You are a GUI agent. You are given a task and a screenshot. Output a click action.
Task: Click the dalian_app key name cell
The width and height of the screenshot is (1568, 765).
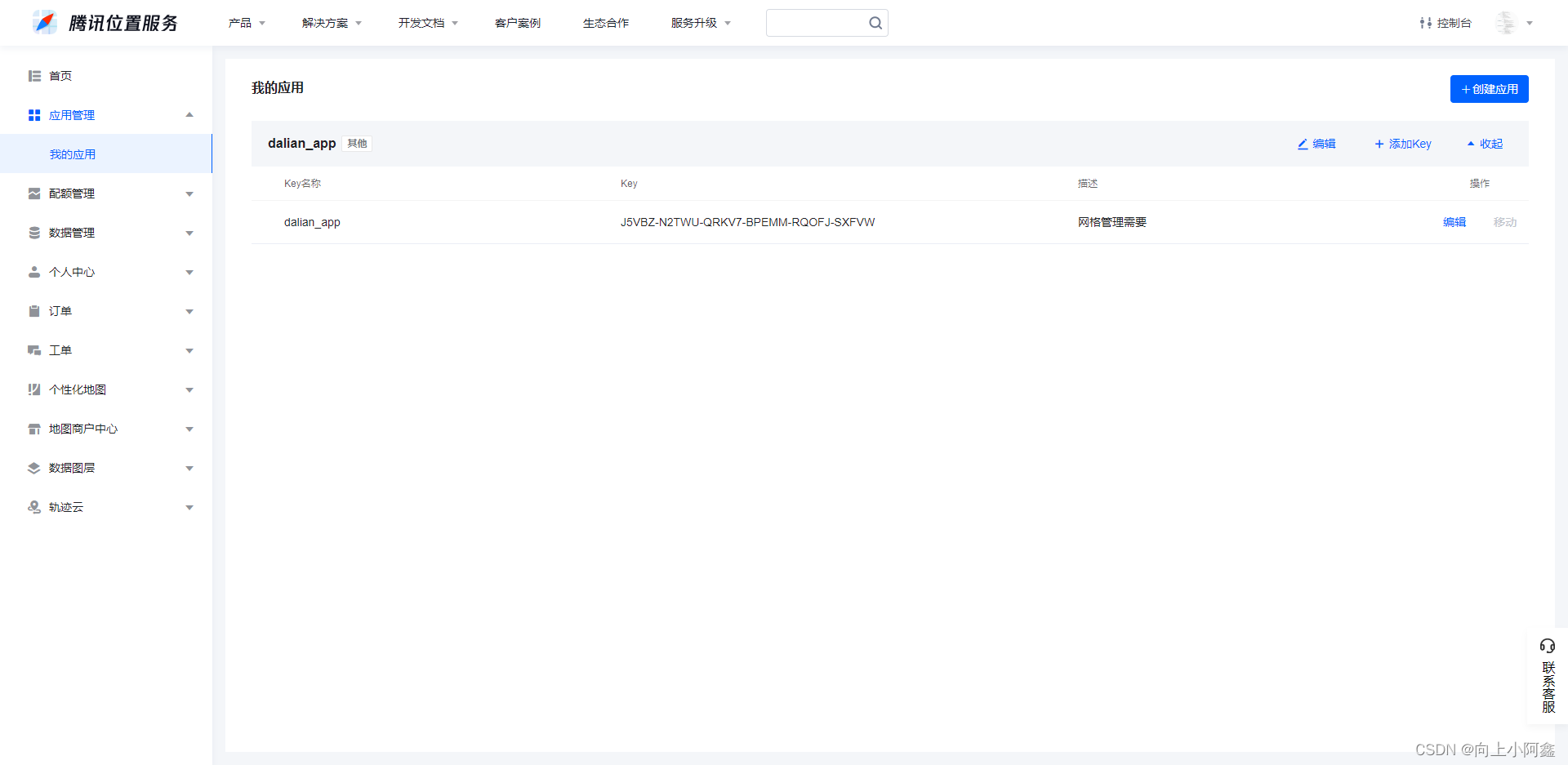[x=312, y=222]
